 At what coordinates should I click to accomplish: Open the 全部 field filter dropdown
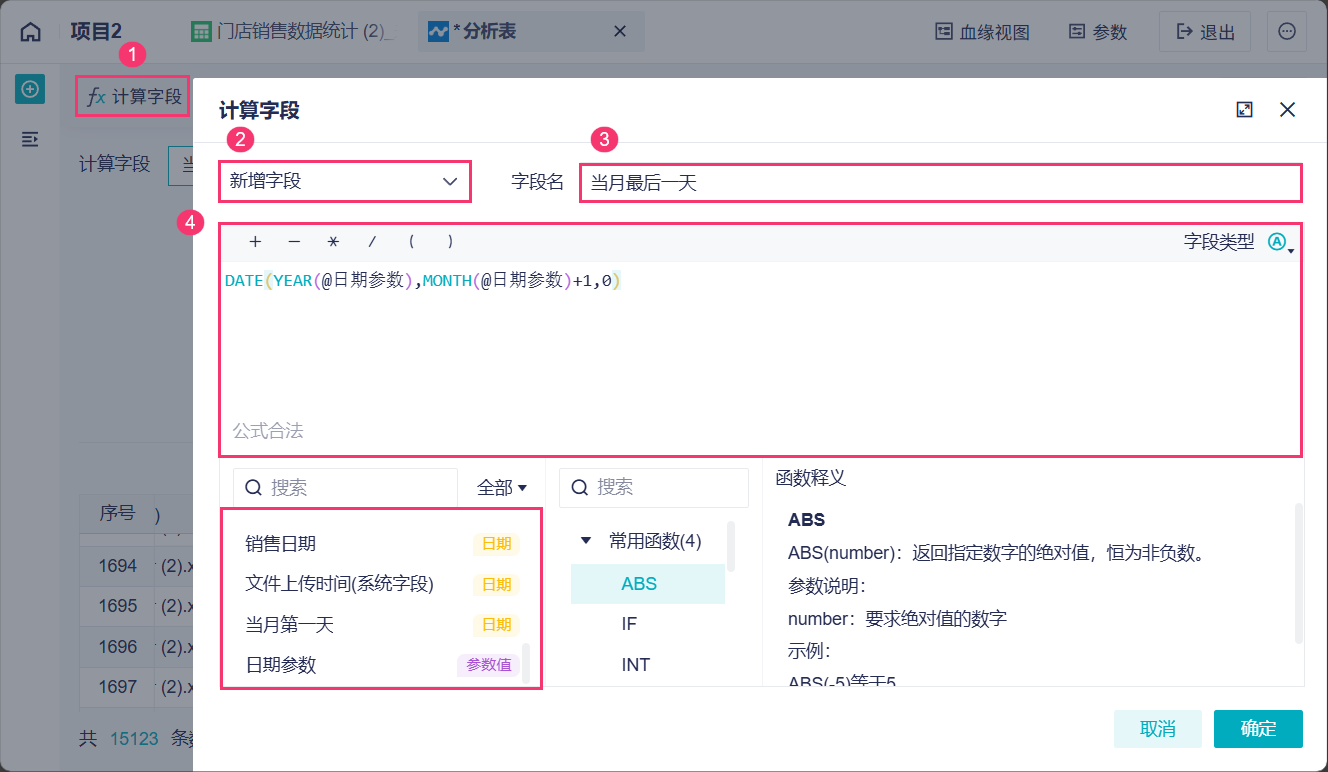click(502, 487)
